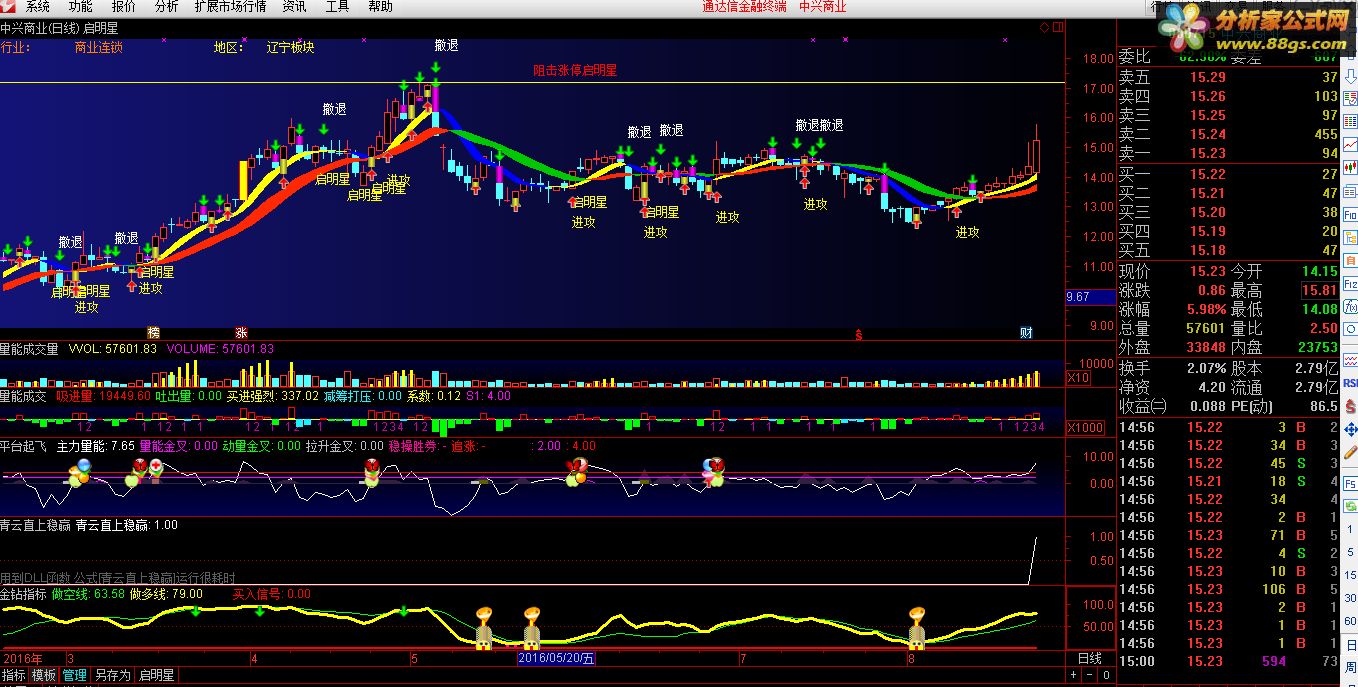The image size is (1358, 687).
Task: Click the minus zoom button bottom right
Action: pyautogui.click(x=1088, y=675)
